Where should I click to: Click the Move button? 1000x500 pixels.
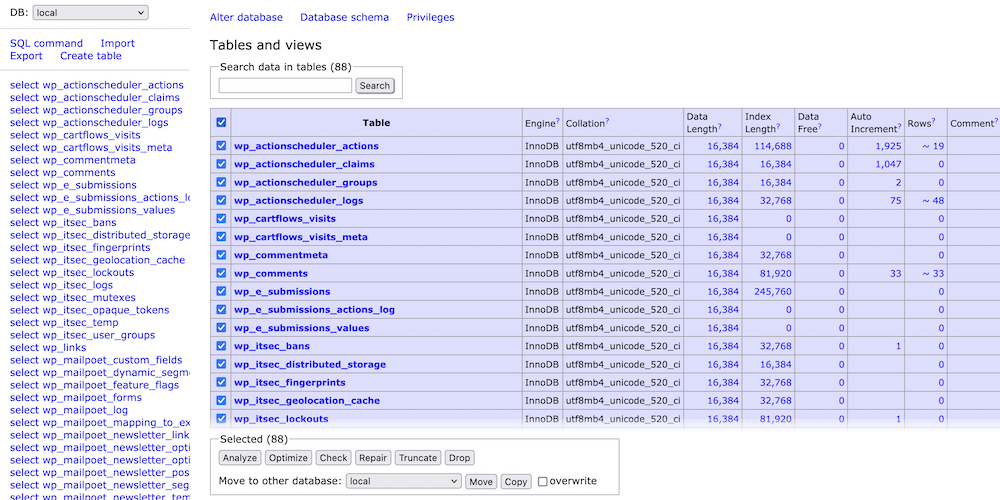point(481,482)
